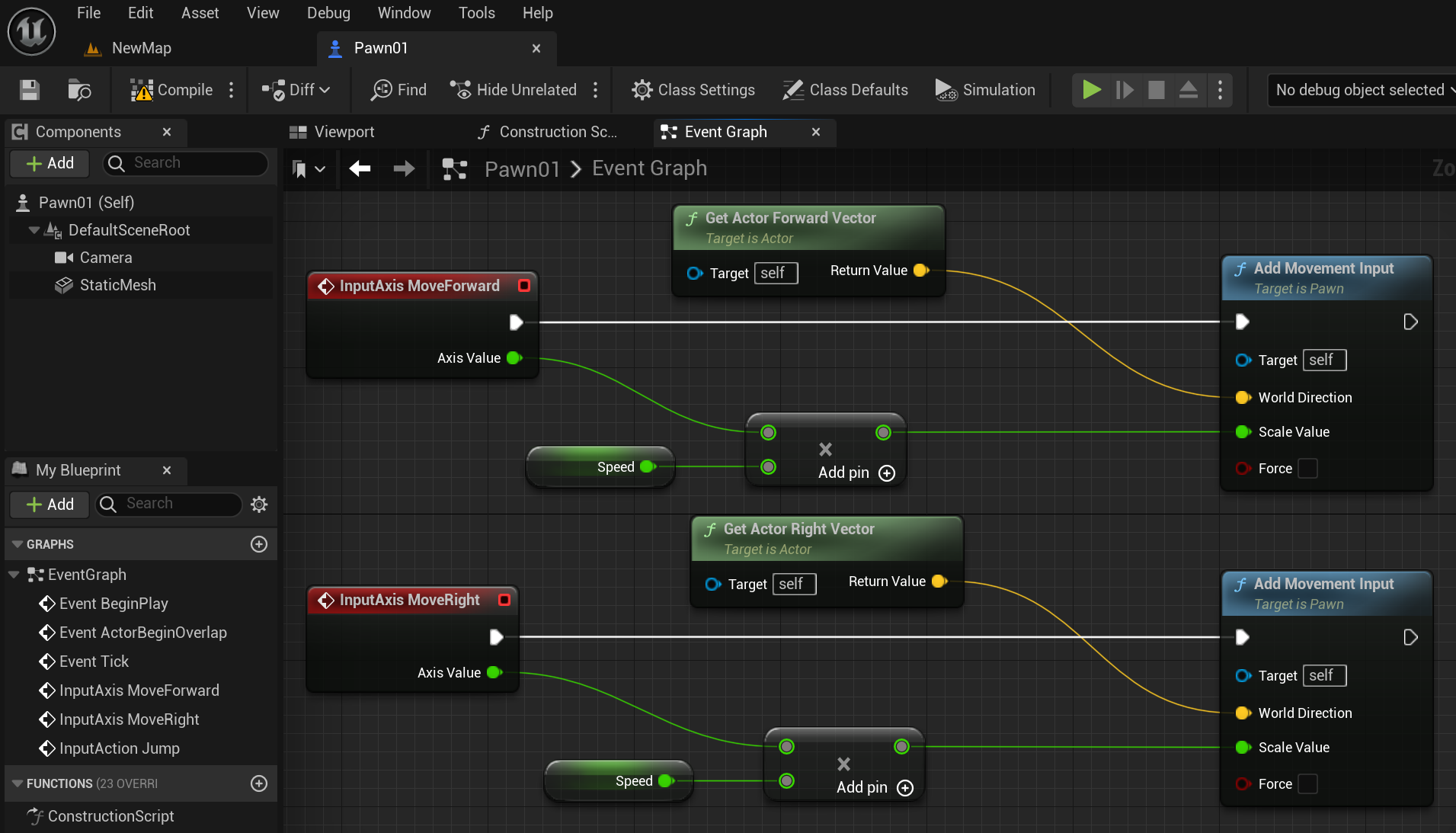The height and width of the screenshot is (833, 1456).
Task: Switch to the Construction Script tab
Action: coord(548,132)
